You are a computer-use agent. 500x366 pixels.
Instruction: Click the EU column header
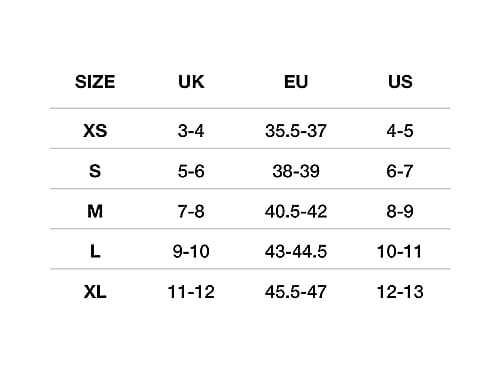point(296,82)
